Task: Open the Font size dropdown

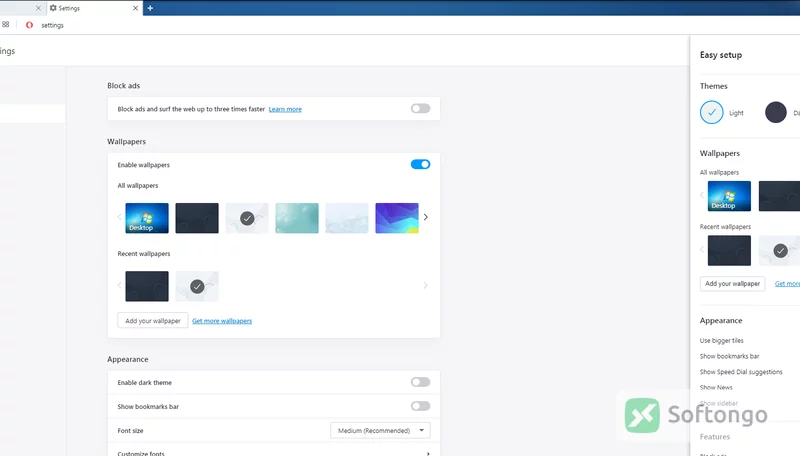Action: click(380, 430)
